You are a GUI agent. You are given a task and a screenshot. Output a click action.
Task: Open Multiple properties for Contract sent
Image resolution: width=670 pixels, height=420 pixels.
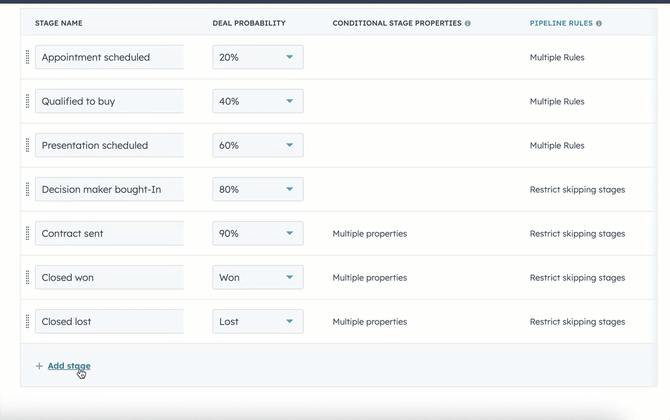pyautogui.click(x=369, y=234)
